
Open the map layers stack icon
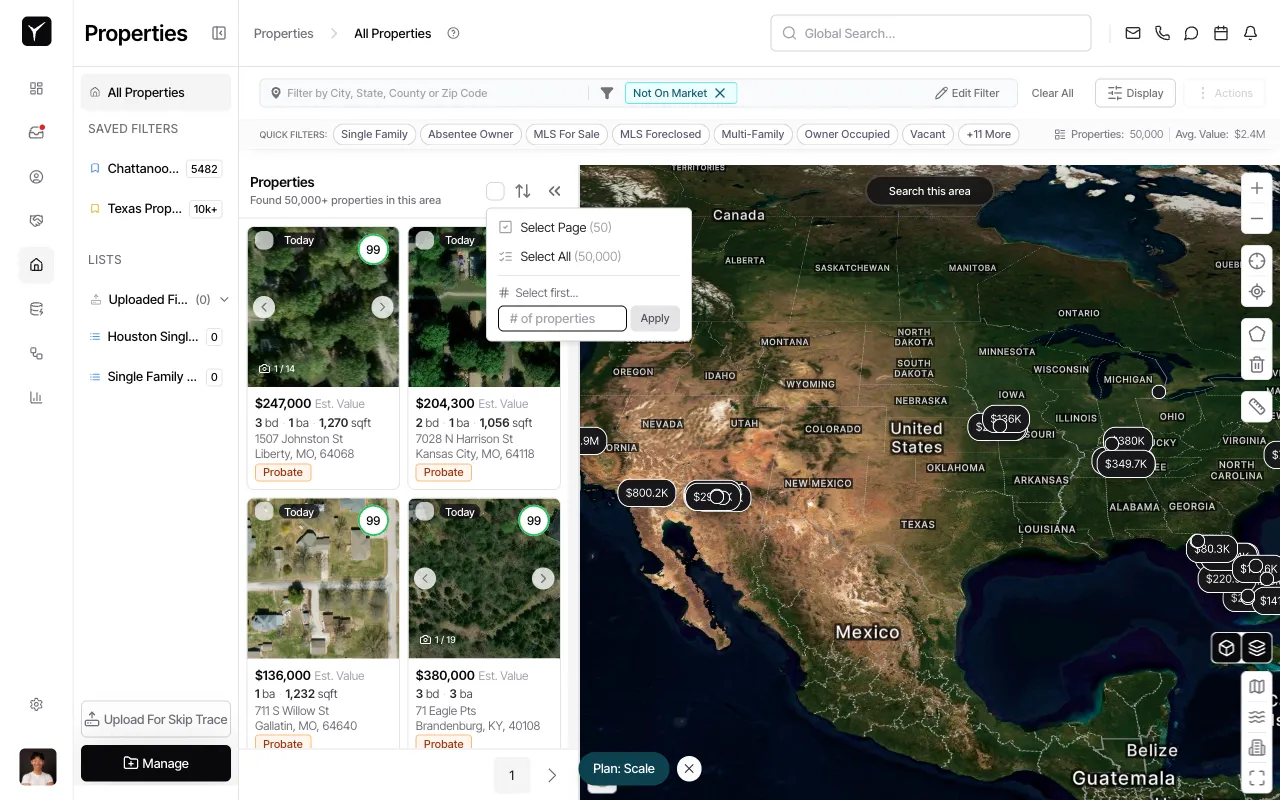click(1257, 648)
